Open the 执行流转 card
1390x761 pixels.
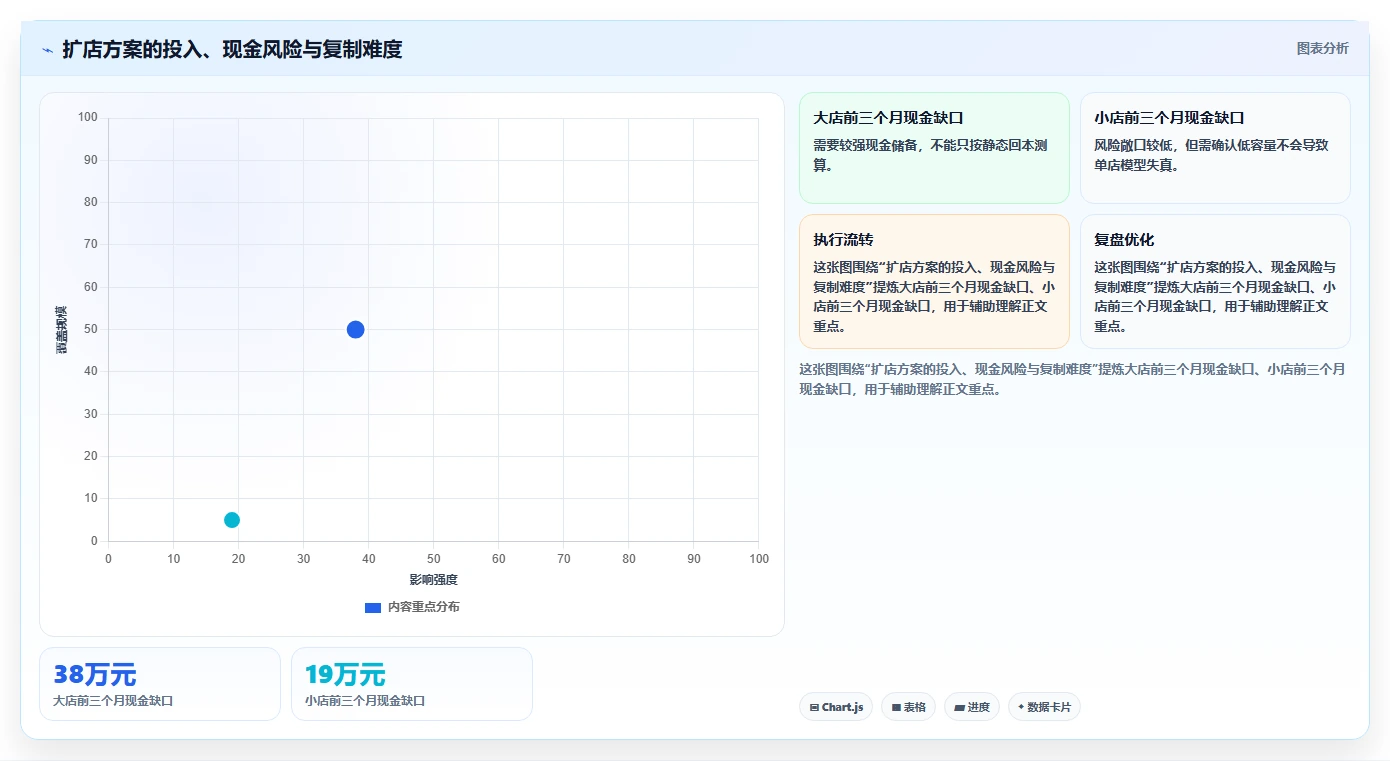934,281
